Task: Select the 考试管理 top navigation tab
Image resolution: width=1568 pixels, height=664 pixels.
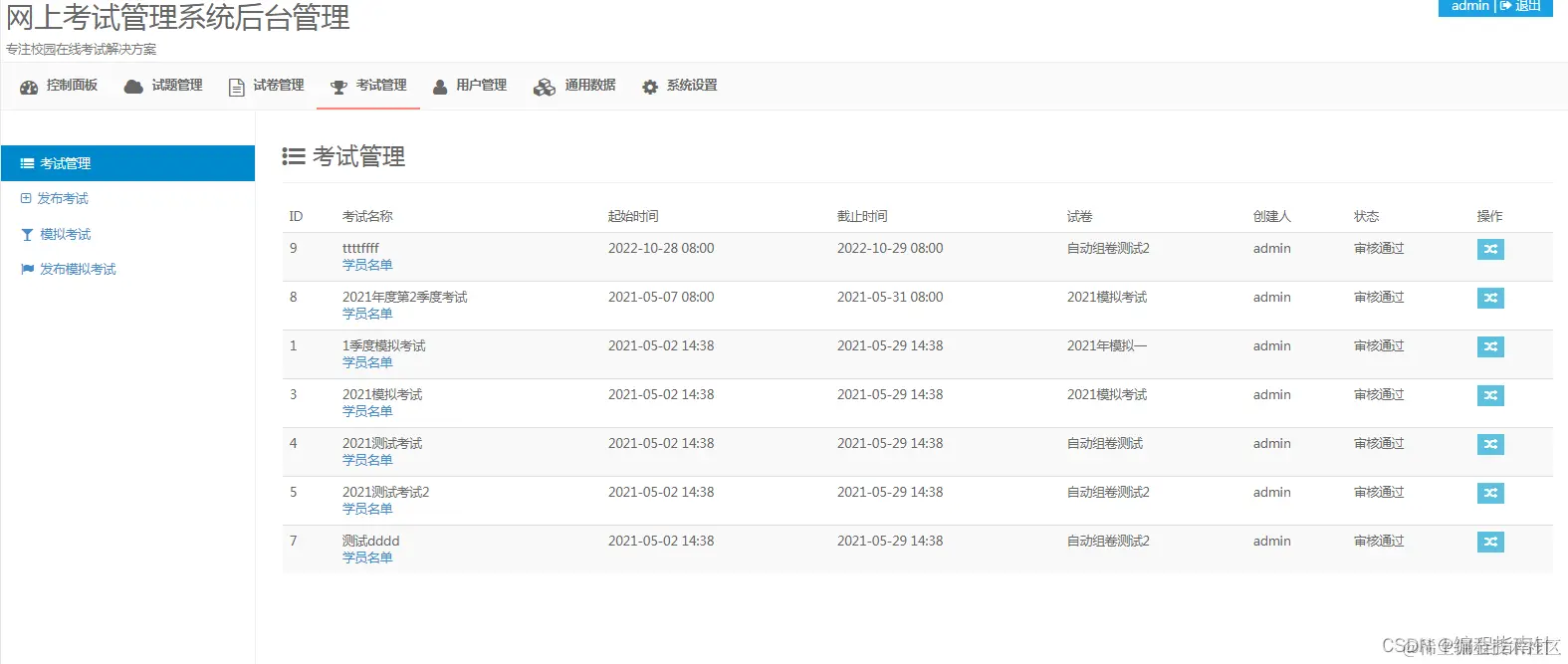Action: click(x=368, y=86)
